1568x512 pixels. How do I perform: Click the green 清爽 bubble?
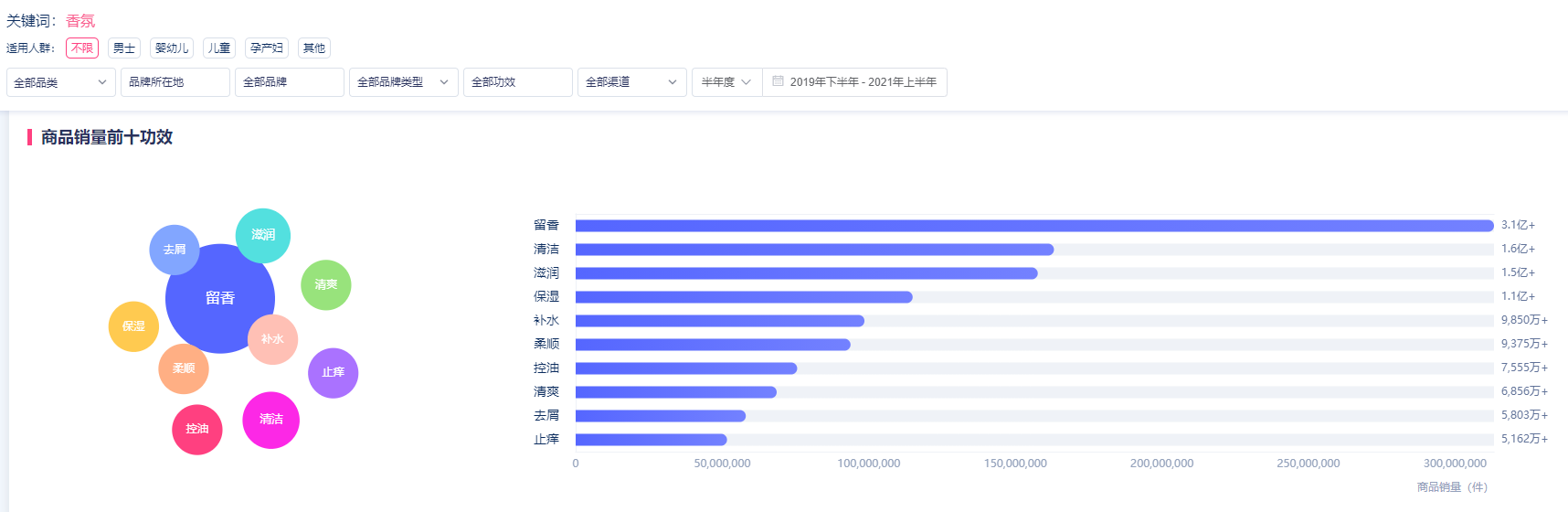pos(326,285)
